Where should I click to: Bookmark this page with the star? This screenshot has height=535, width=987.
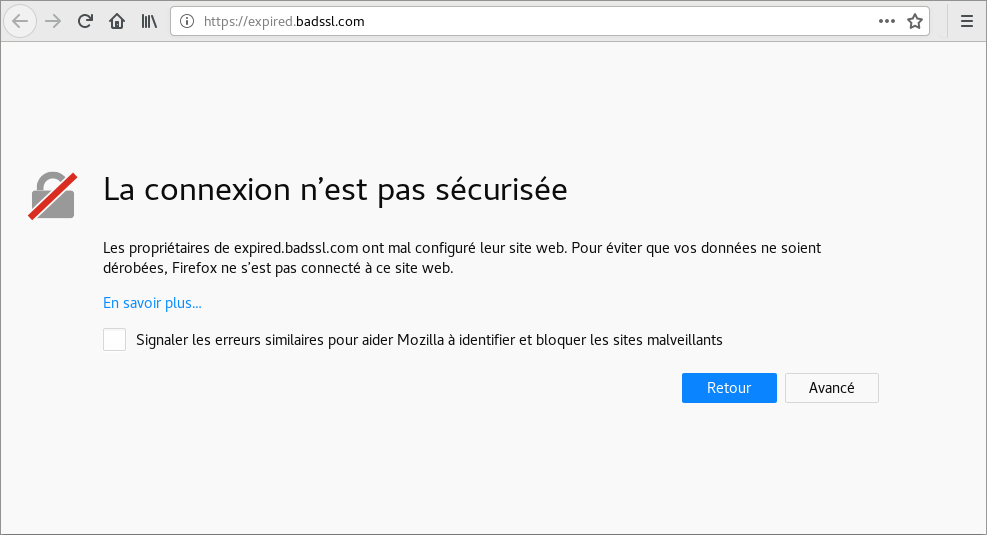[914, 21]
